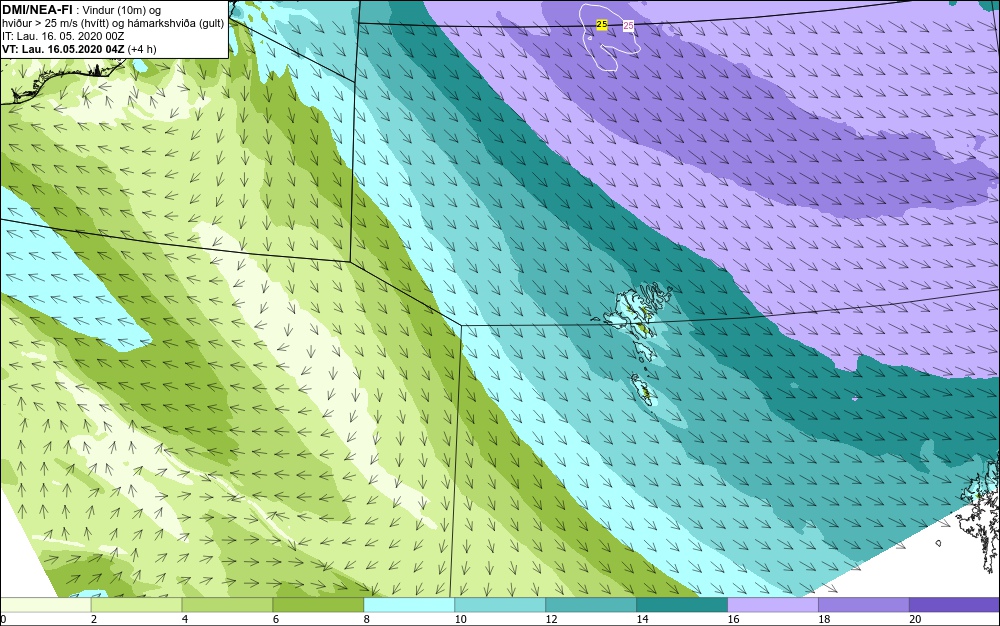The width and height of the screenshot is (1000, 626).
Task: Pick the 16–18 m/s lavender swatch
Action: click(x=773, y=605)
